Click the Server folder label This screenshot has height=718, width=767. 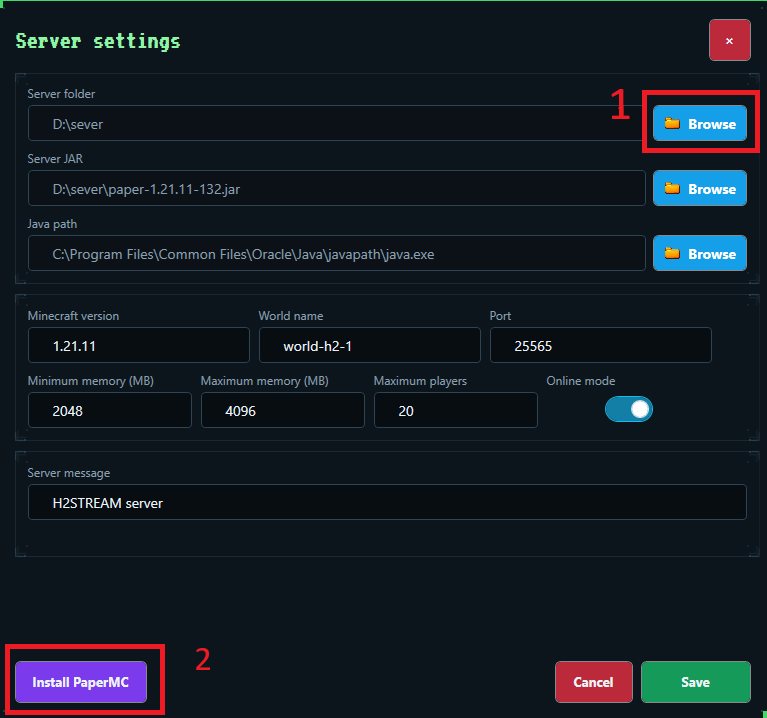pos(61,94)
